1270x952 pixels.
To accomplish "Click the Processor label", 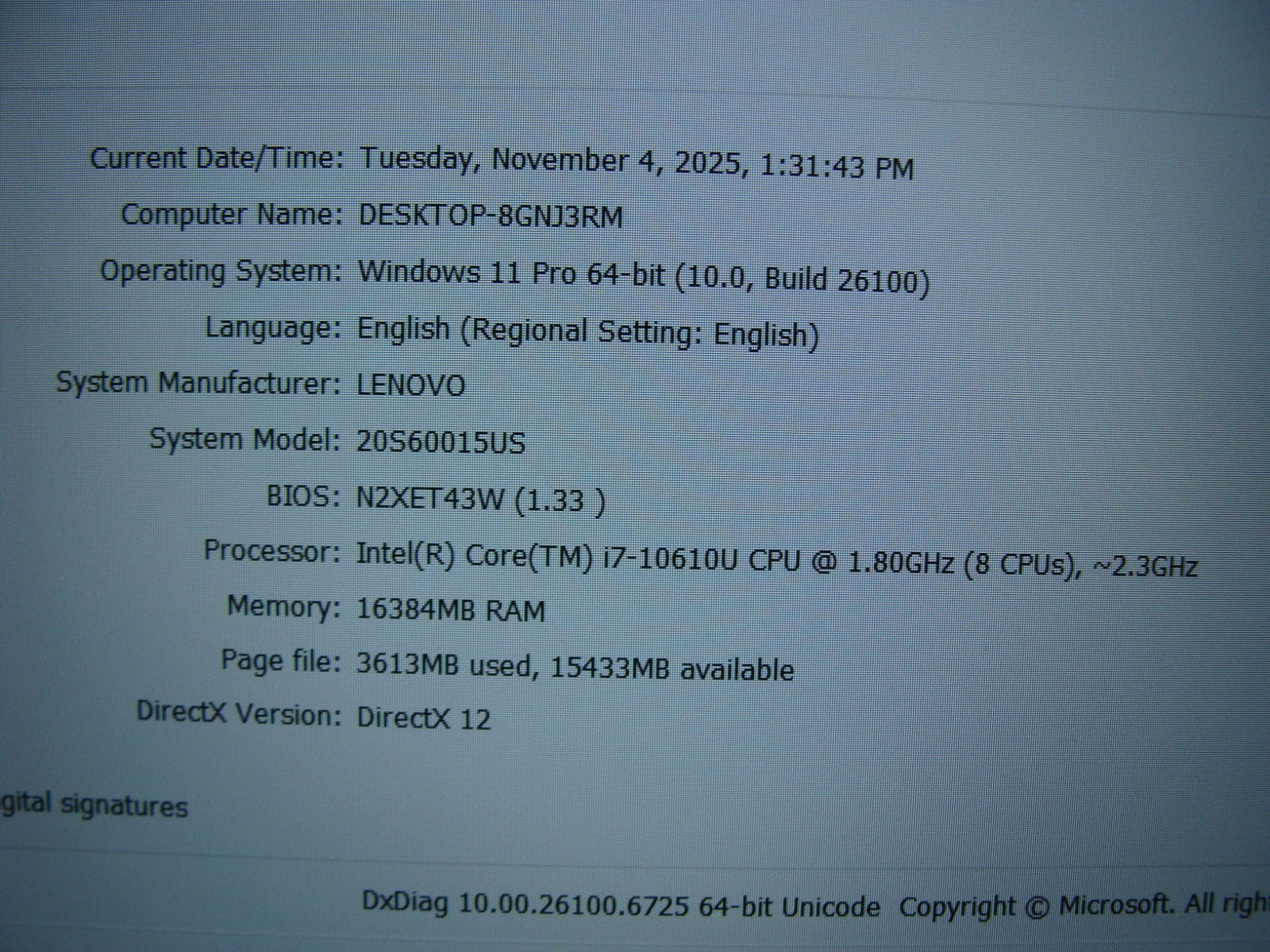I will click(x=272, y=551).
